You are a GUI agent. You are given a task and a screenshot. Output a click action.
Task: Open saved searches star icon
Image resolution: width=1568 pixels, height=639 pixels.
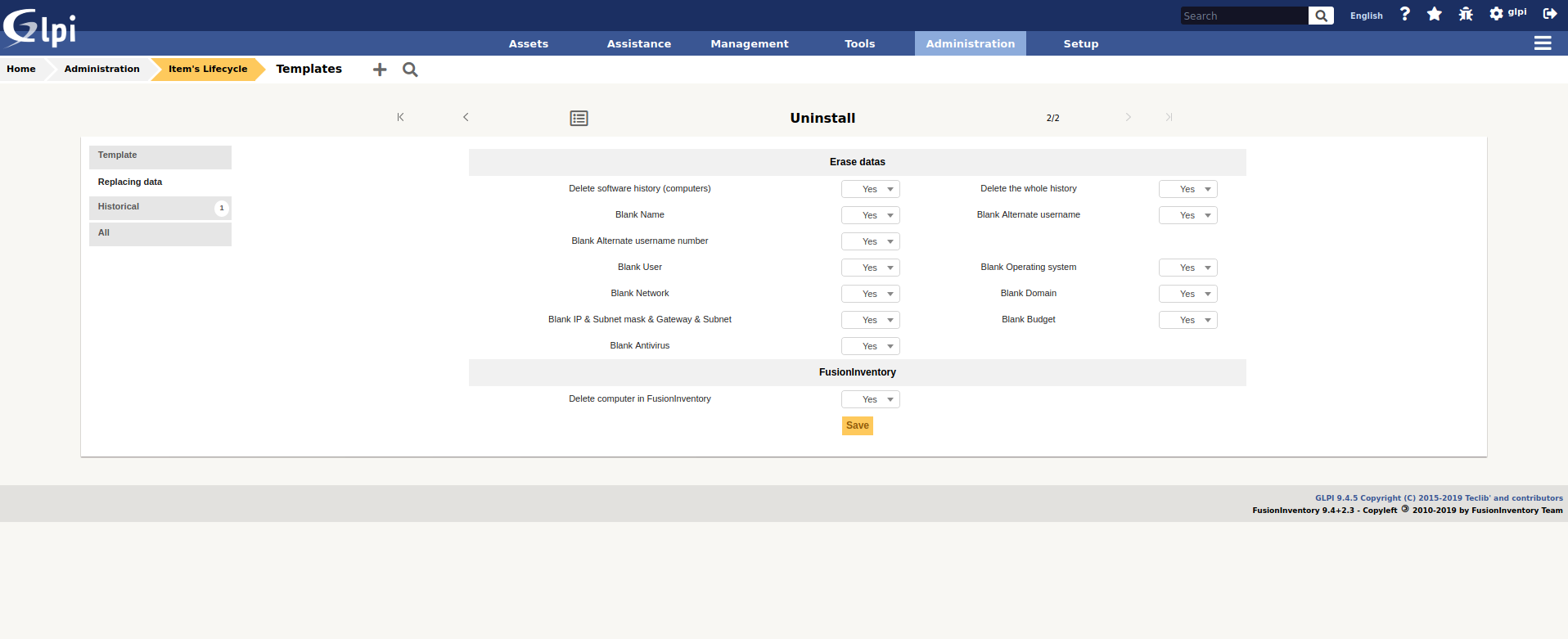point(1435,14)
